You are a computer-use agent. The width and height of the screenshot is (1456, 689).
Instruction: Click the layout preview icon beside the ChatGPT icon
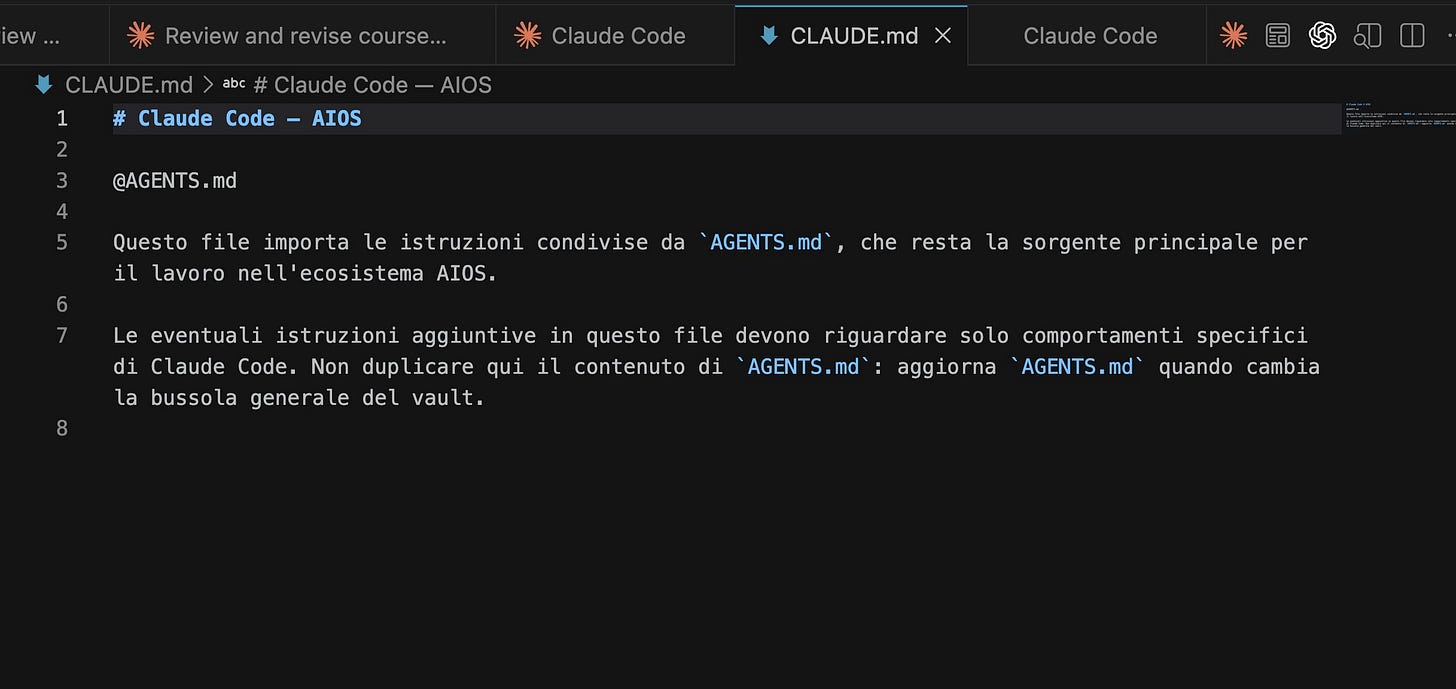[1278, 36]
